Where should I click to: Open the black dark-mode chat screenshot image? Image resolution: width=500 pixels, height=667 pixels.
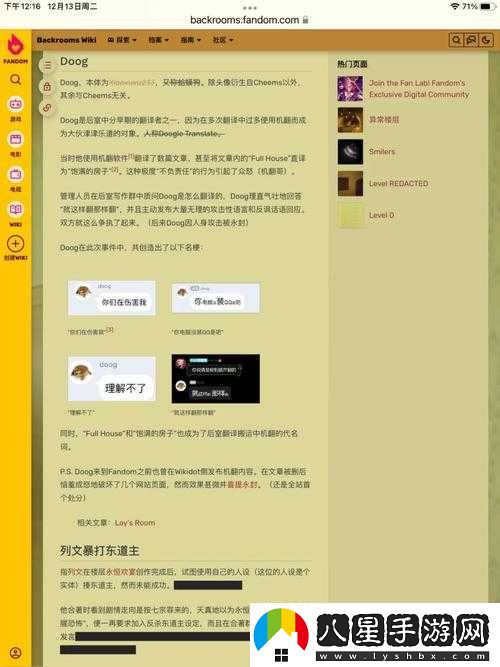216,379
